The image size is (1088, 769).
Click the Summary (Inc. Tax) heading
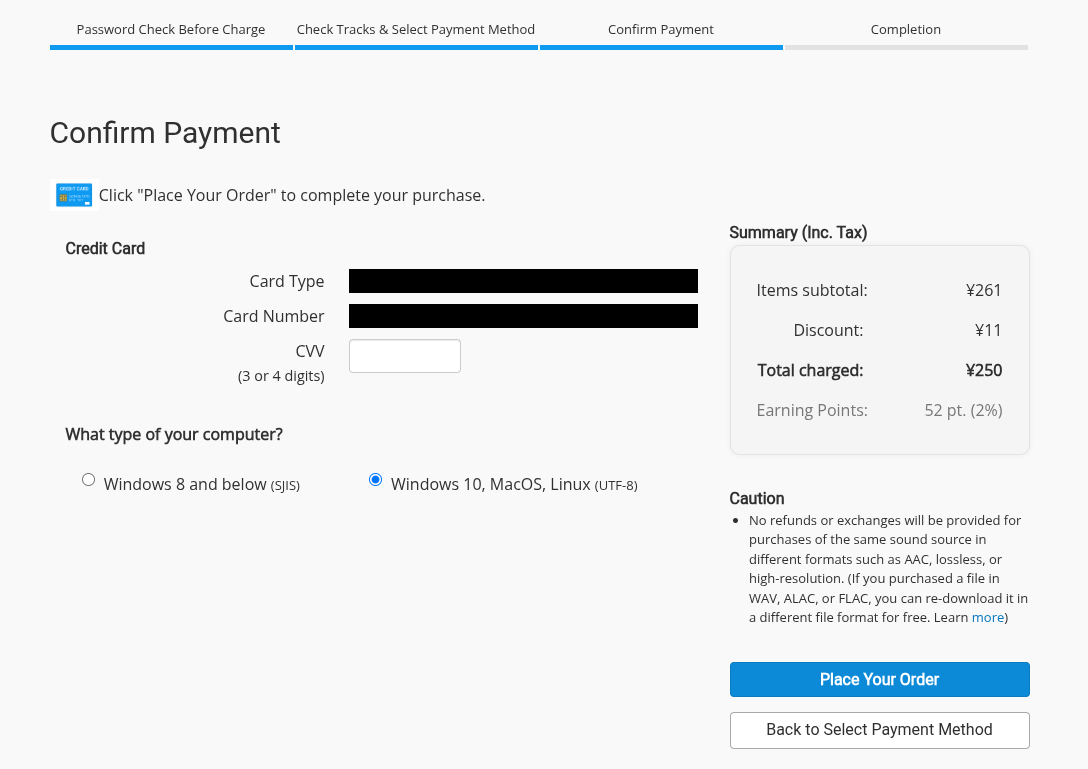pos(798,232)
